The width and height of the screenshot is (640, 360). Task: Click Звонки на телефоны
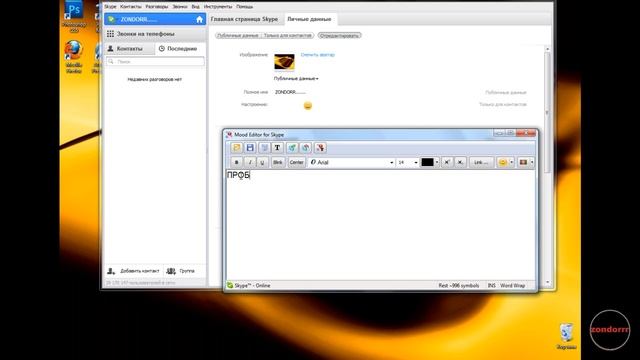click(x=145, y=34)
